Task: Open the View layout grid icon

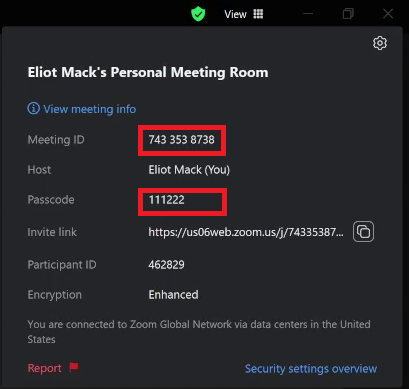Action: pyautogui.click(x=258, y=14)
